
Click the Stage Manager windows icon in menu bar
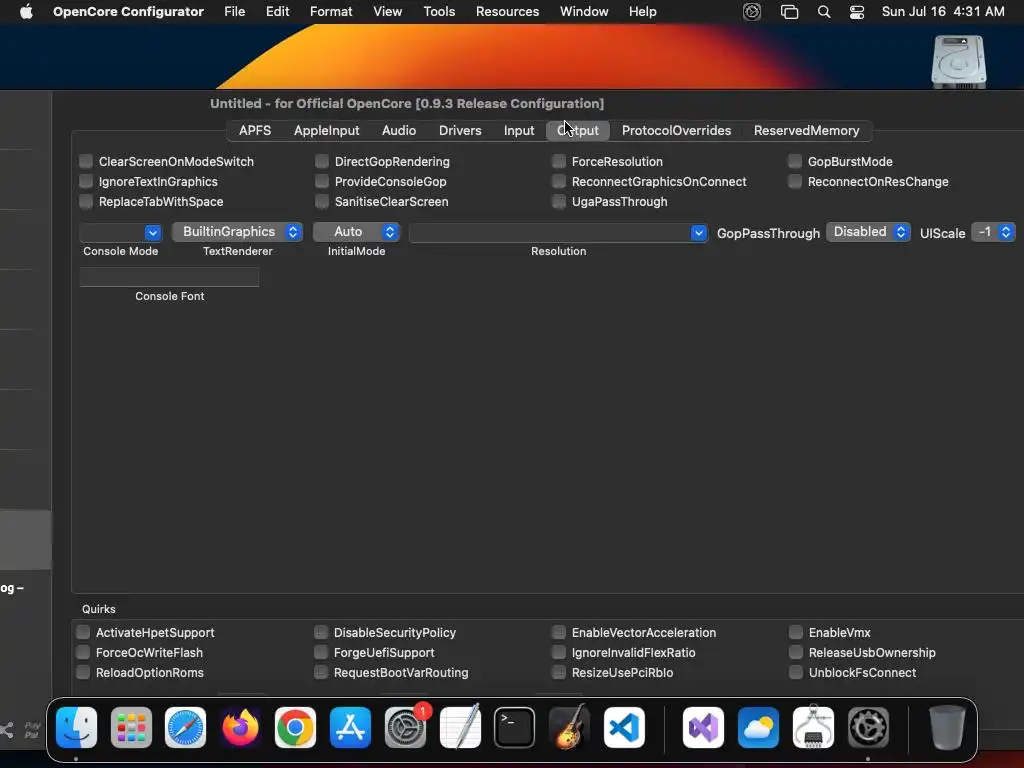(790, 12)
